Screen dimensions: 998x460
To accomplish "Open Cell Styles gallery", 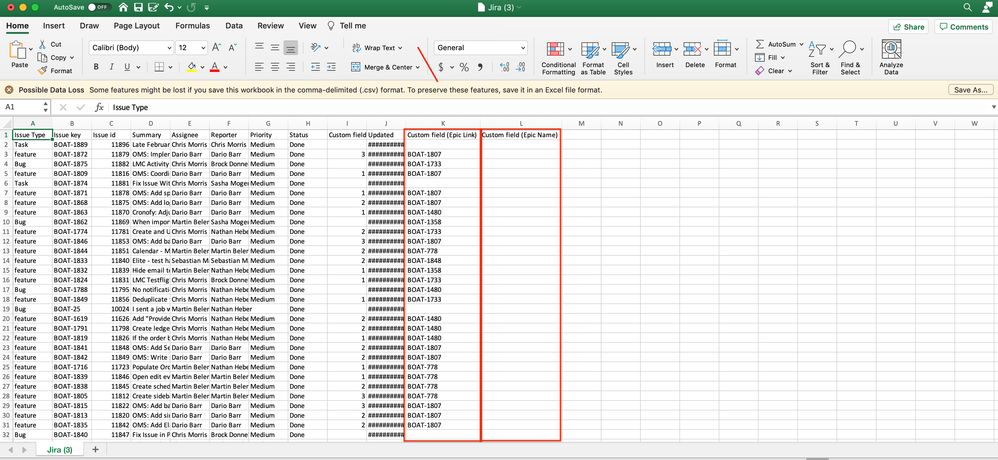I will pos(623,58).
